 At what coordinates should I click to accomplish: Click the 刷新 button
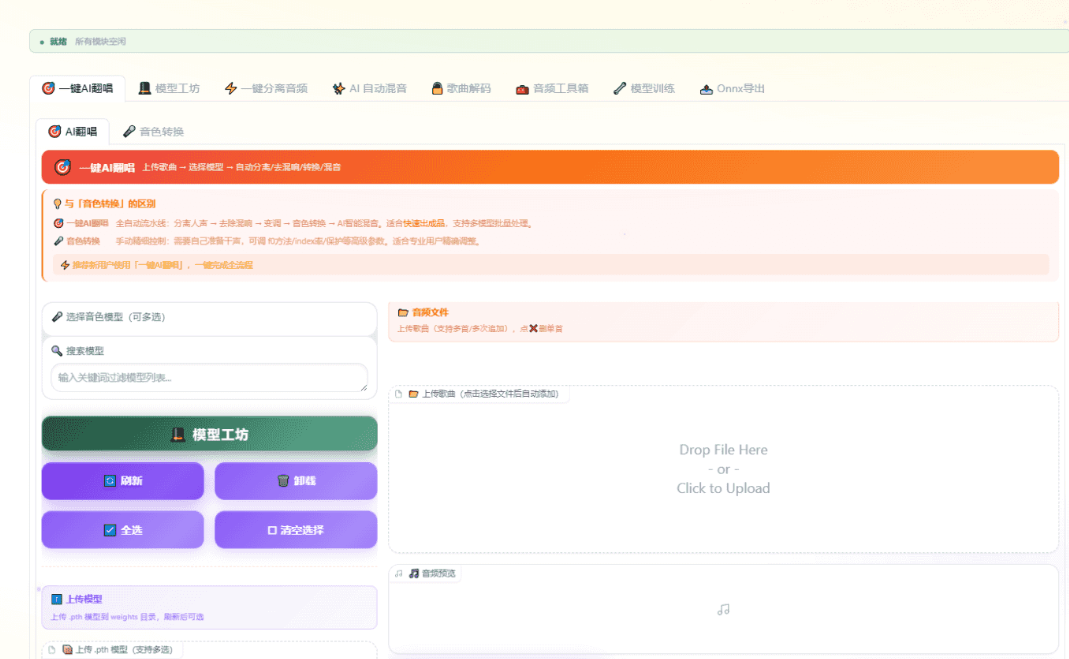tap(123, 481)
